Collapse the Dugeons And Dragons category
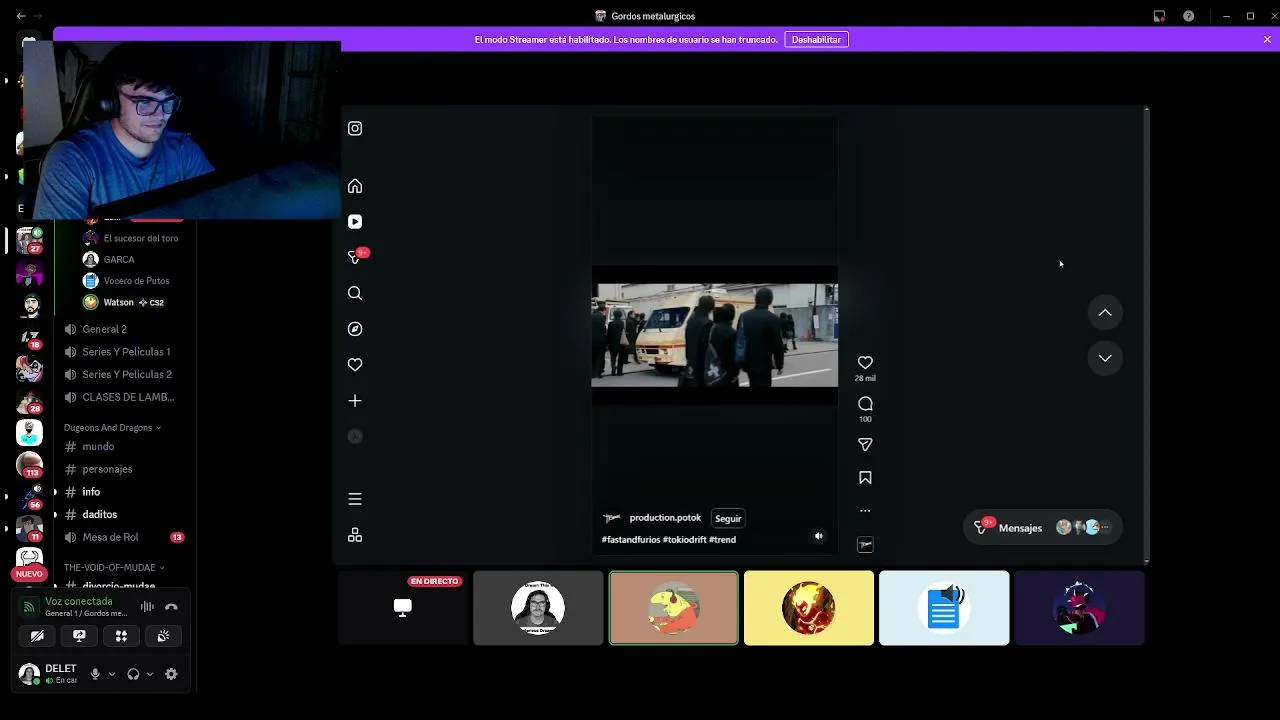The image size is (1280, 720). pos(112,428)
